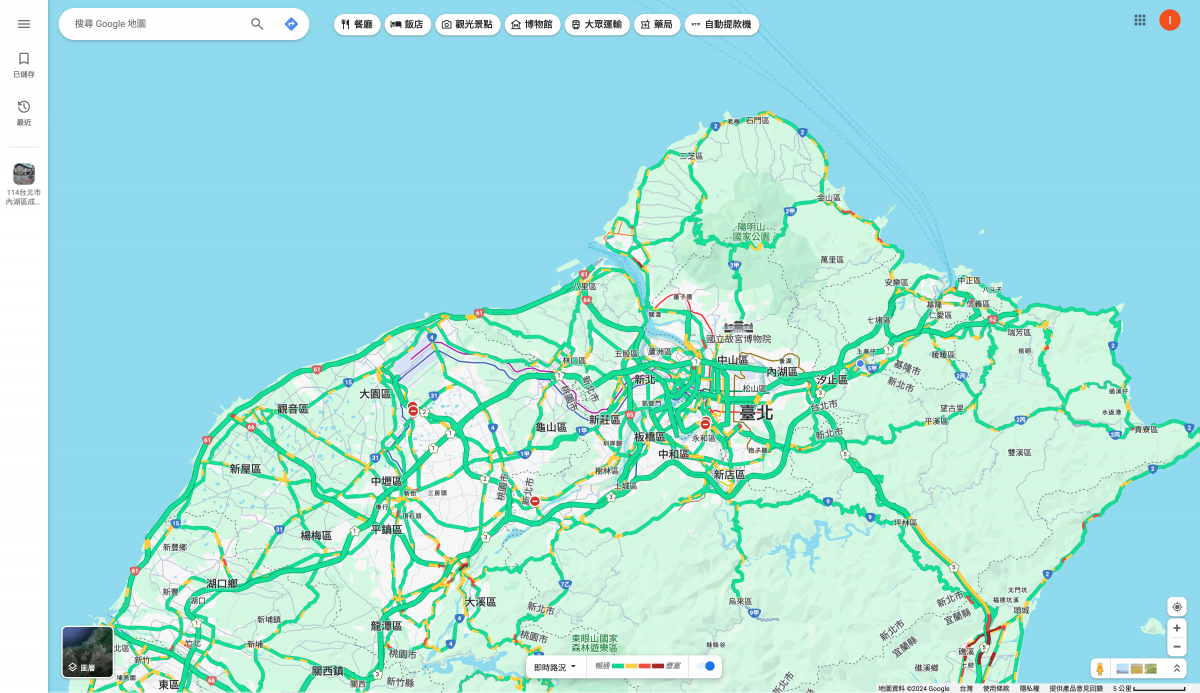Select the Street View pegman
Screen dimensions: 1200x693
1100,668
